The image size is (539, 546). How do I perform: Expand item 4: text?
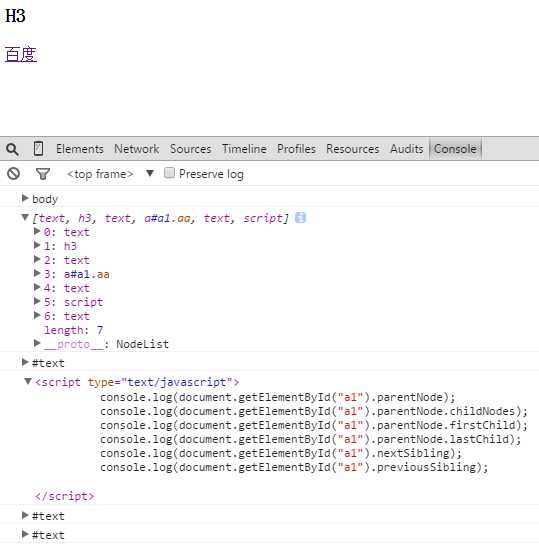(x=37, y=287)
